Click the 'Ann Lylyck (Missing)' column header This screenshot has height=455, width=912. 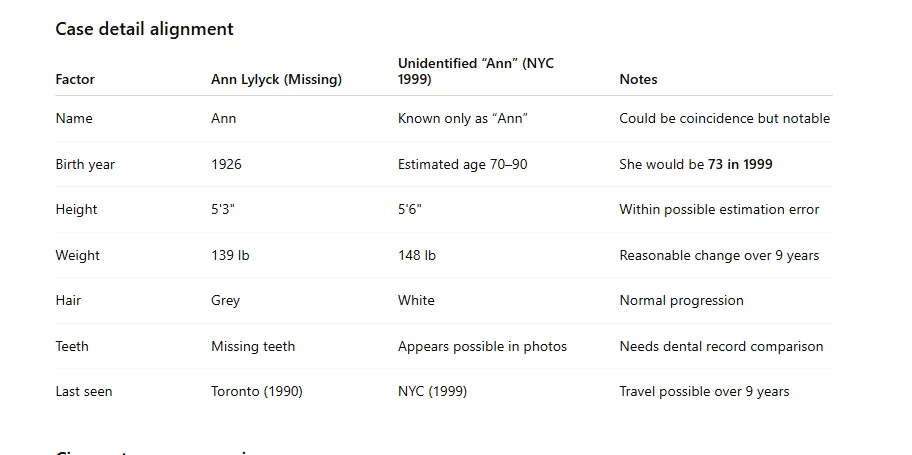pos(276,80)
